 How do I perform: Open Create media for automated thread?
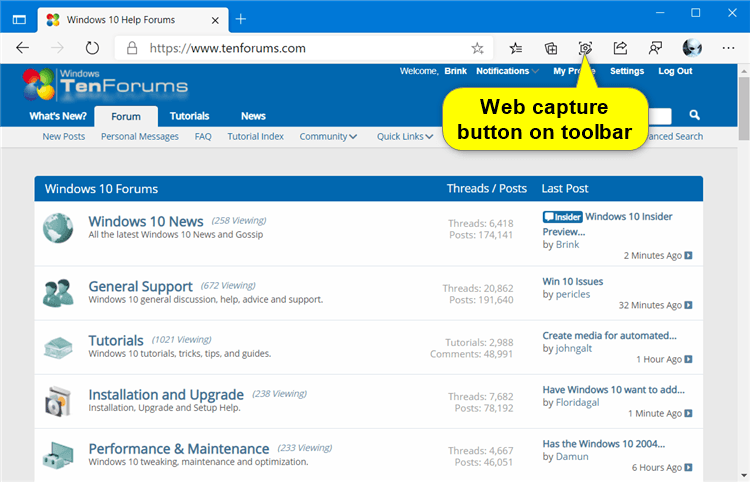[609, 336]
